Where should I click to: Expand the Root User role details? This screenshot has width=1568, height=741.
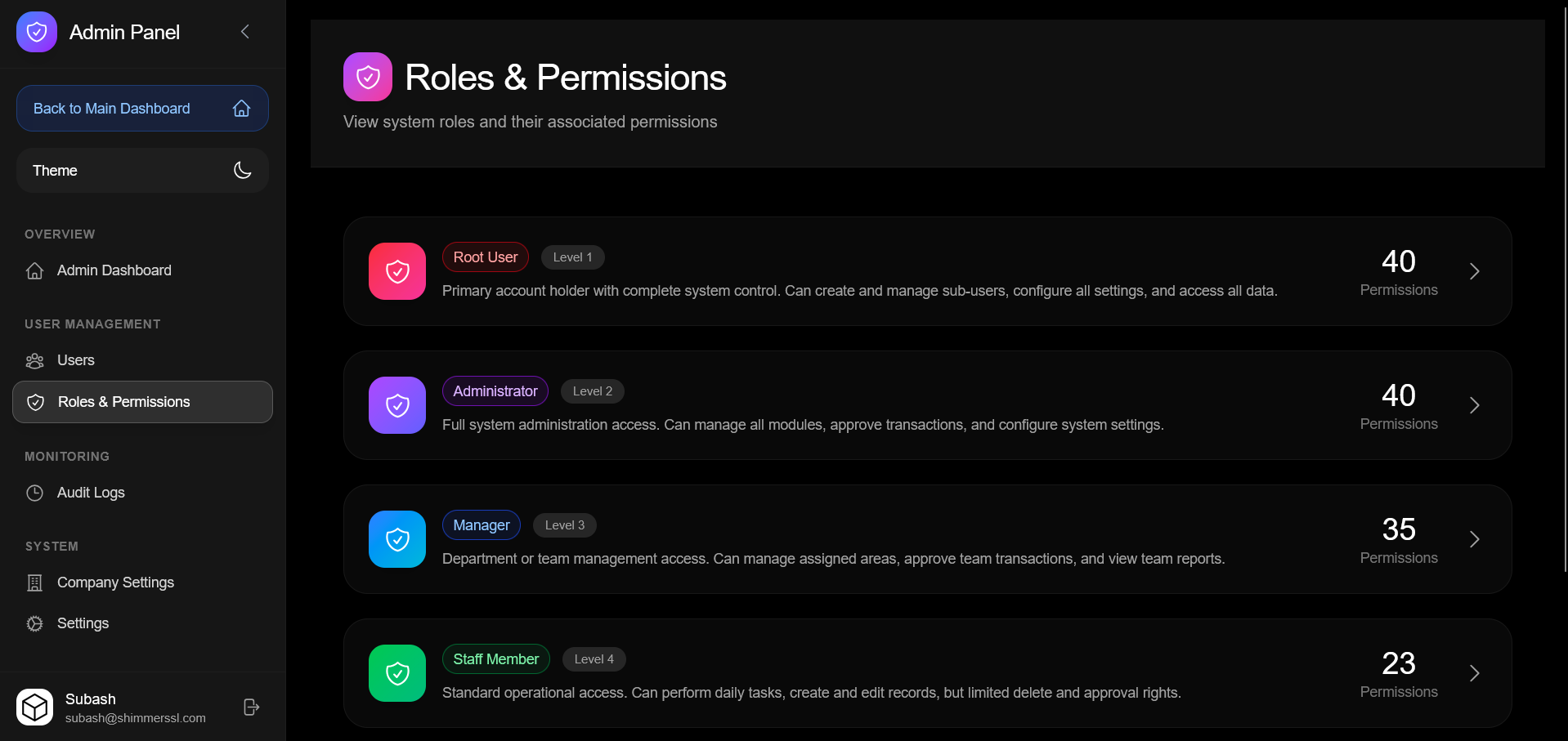pyautogui.click(x=1474, y=271)
